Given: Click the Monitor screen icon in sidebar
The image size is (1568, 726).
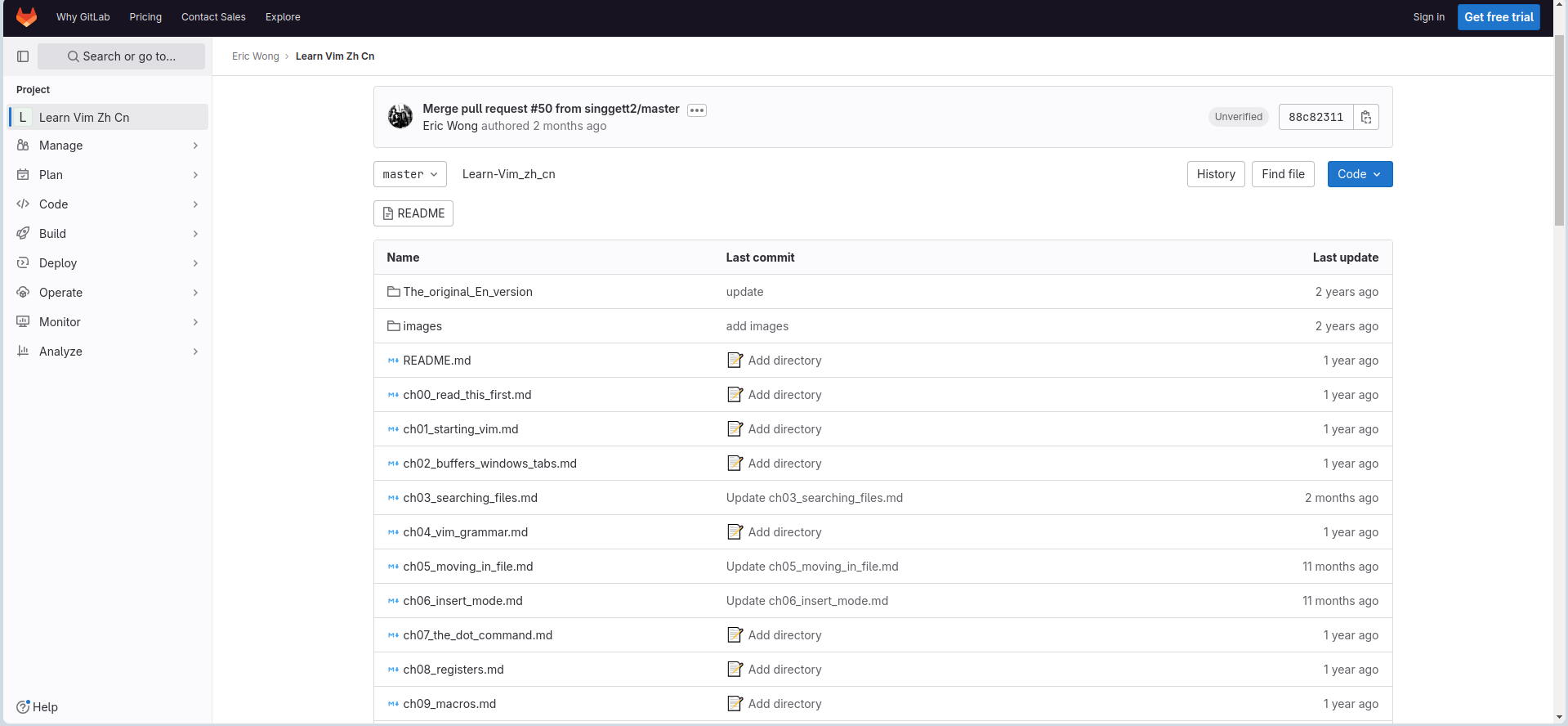Looking at the screenshot, I should click(x=23, y=321).
